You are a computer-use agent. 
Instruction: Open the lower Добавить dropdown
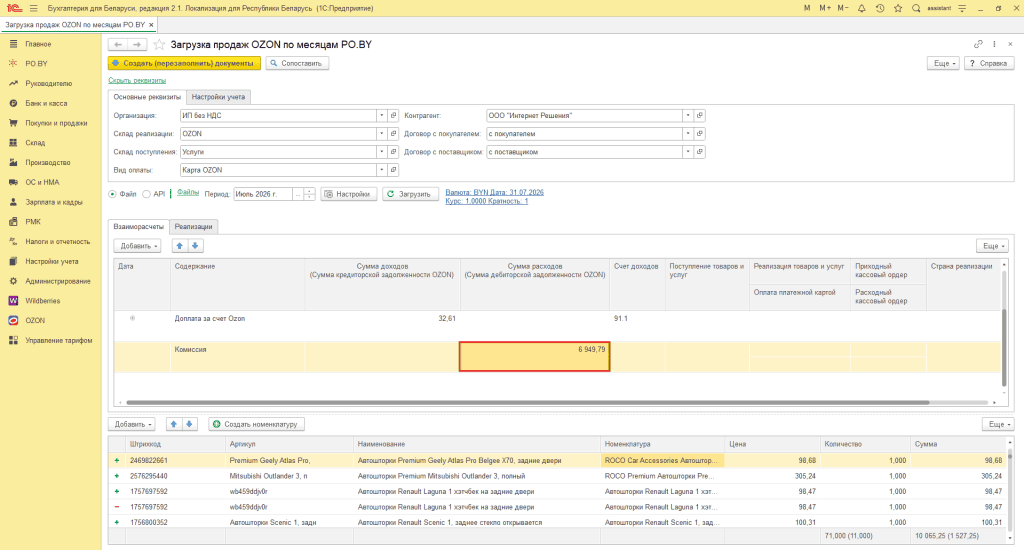(132, 424)
